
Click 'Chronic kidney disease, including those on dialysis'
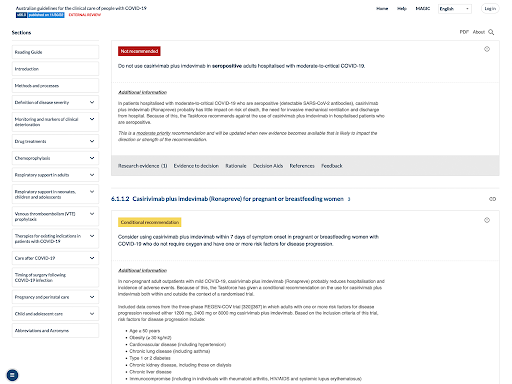(180, 365)
